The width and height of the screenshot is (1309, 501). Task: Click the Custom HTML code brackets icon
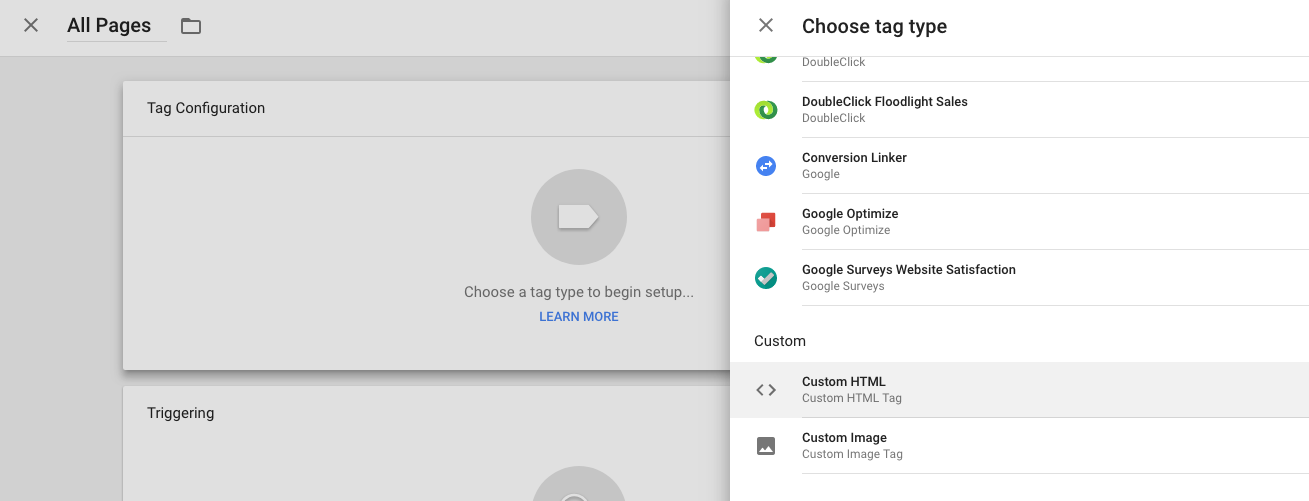click(x=766, y=390)
